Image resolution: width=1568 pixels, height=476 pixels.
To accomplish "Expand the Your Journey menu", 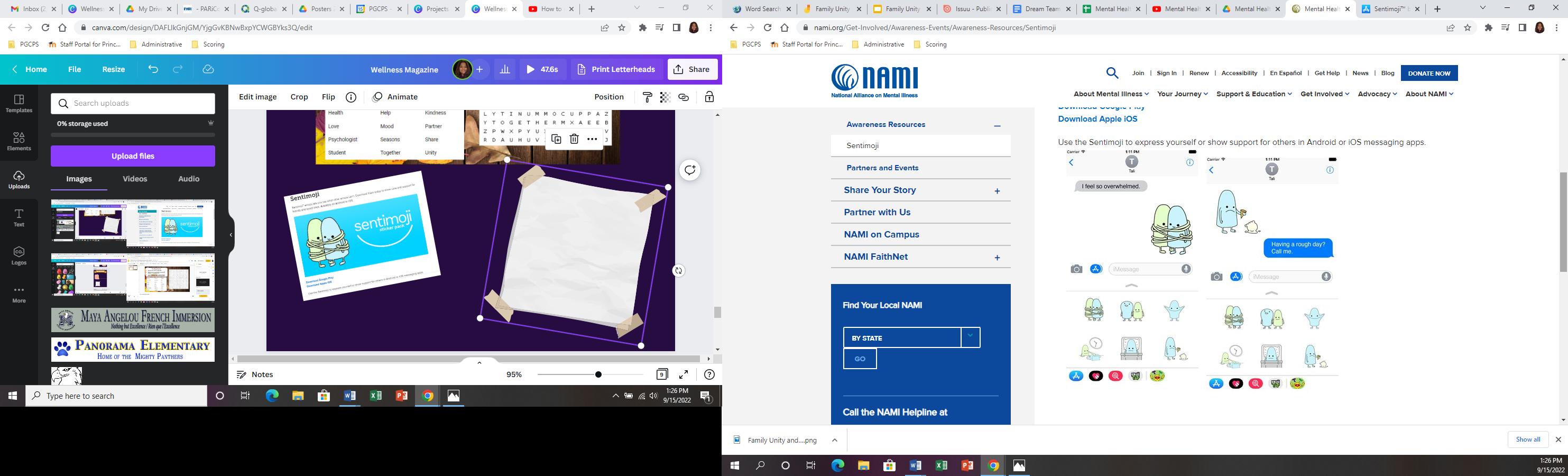I will 1183,94.
